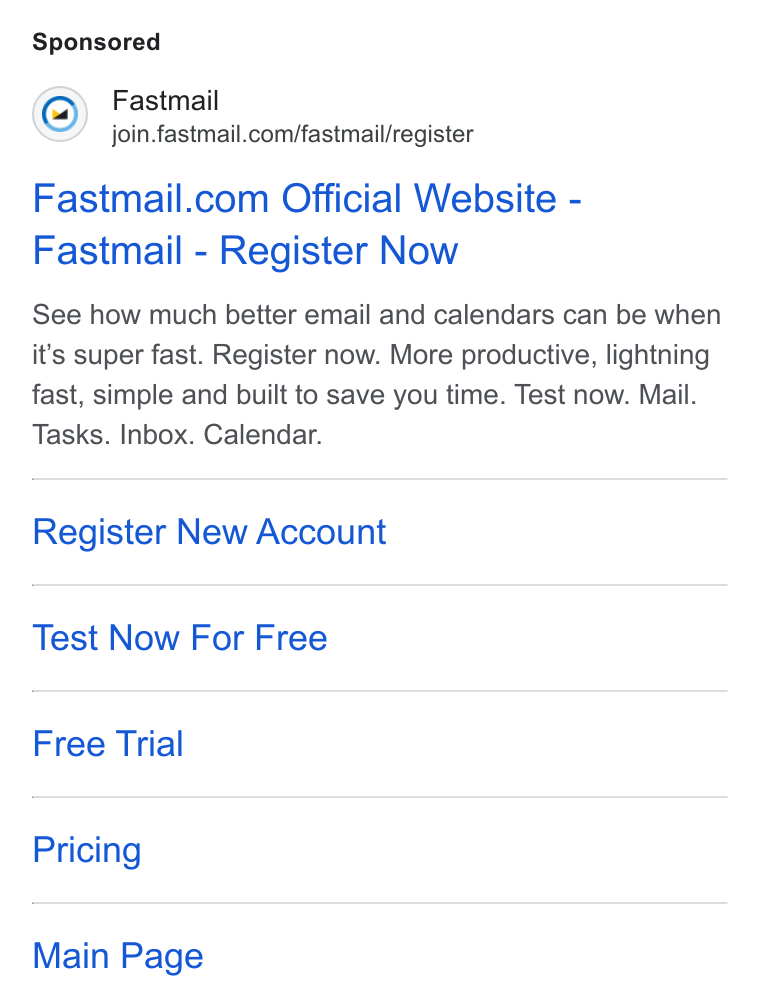Select the Fastmail advertiser name
This screenshot has width=760, height=1008.
[x=165, y=101]
